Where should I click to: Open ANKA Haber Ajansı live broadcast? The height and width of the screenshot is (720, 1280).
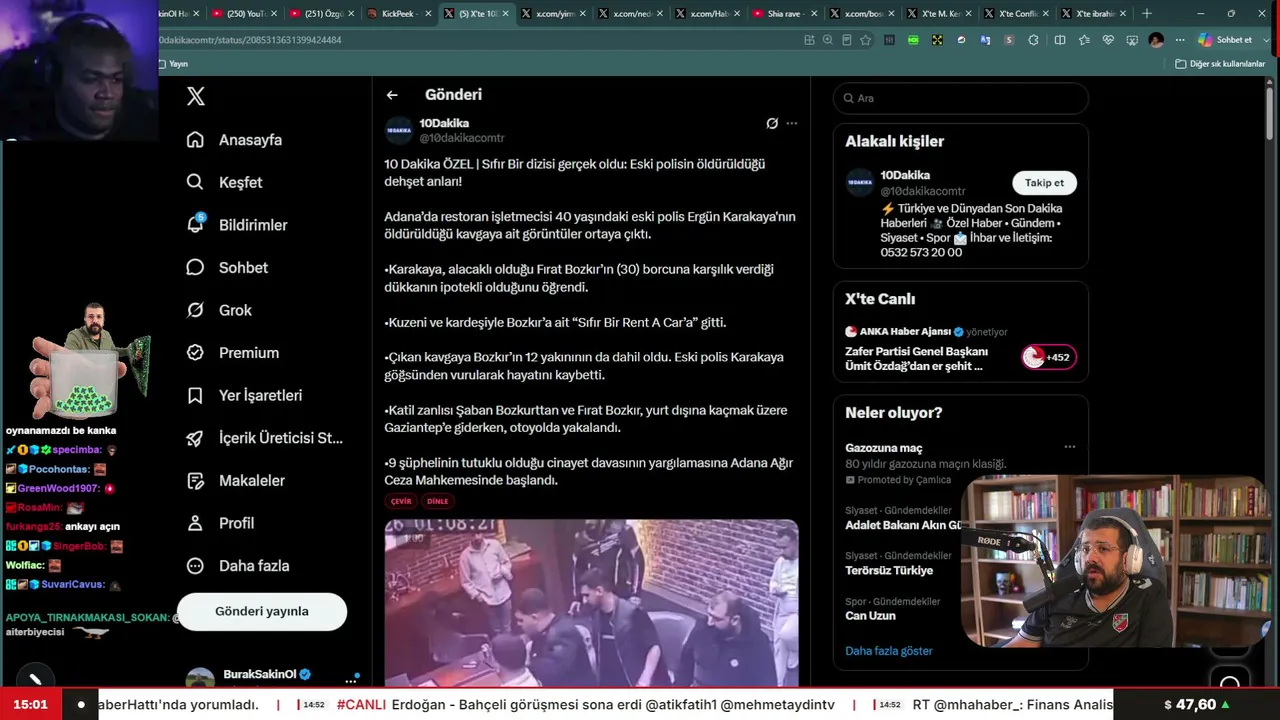pyautogui.click(x=916, y=359)
